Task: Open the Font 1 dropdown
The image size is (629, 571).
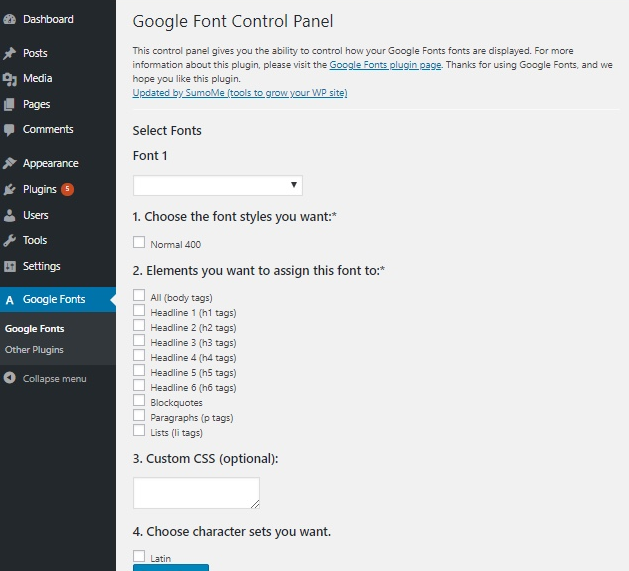Action: click(x=218, y=185)
